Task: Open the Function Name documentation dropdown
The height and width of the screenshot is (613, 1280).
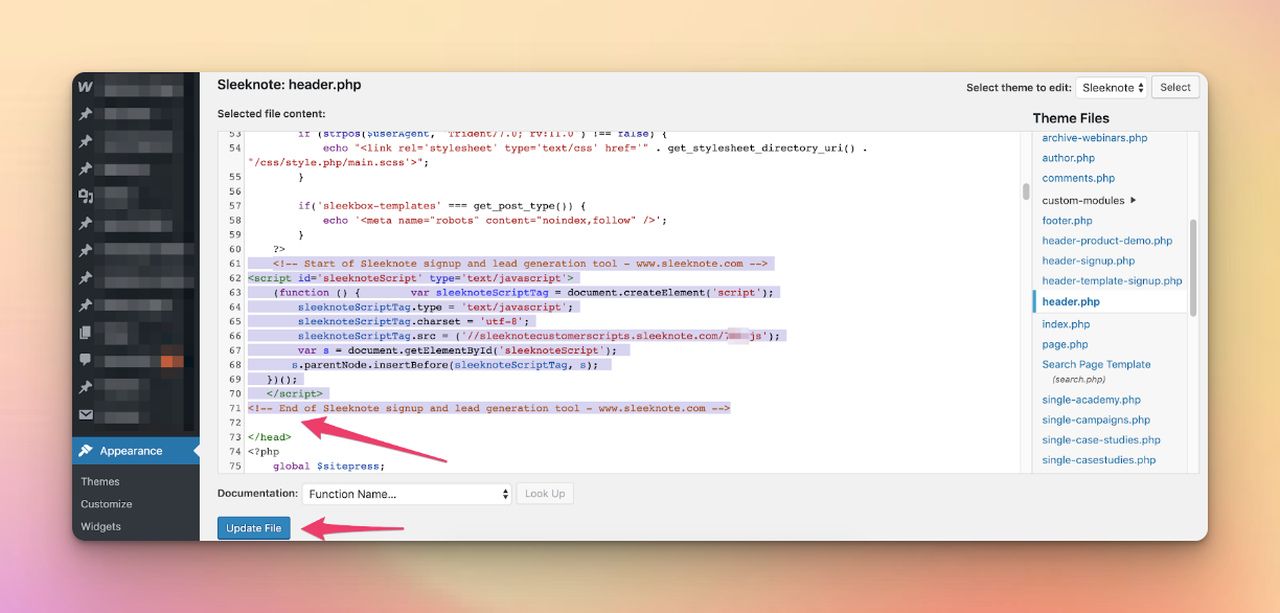Action: click(407, 493)
